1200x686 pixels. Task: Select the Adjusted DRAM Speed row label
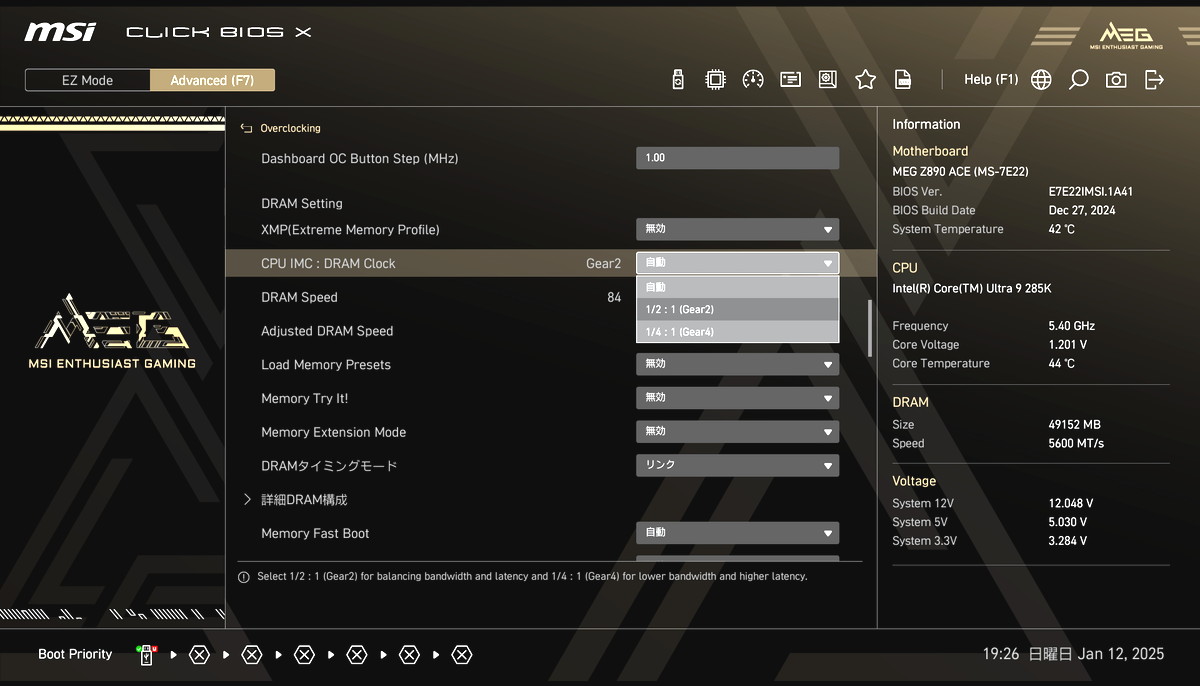click(327, 331)
